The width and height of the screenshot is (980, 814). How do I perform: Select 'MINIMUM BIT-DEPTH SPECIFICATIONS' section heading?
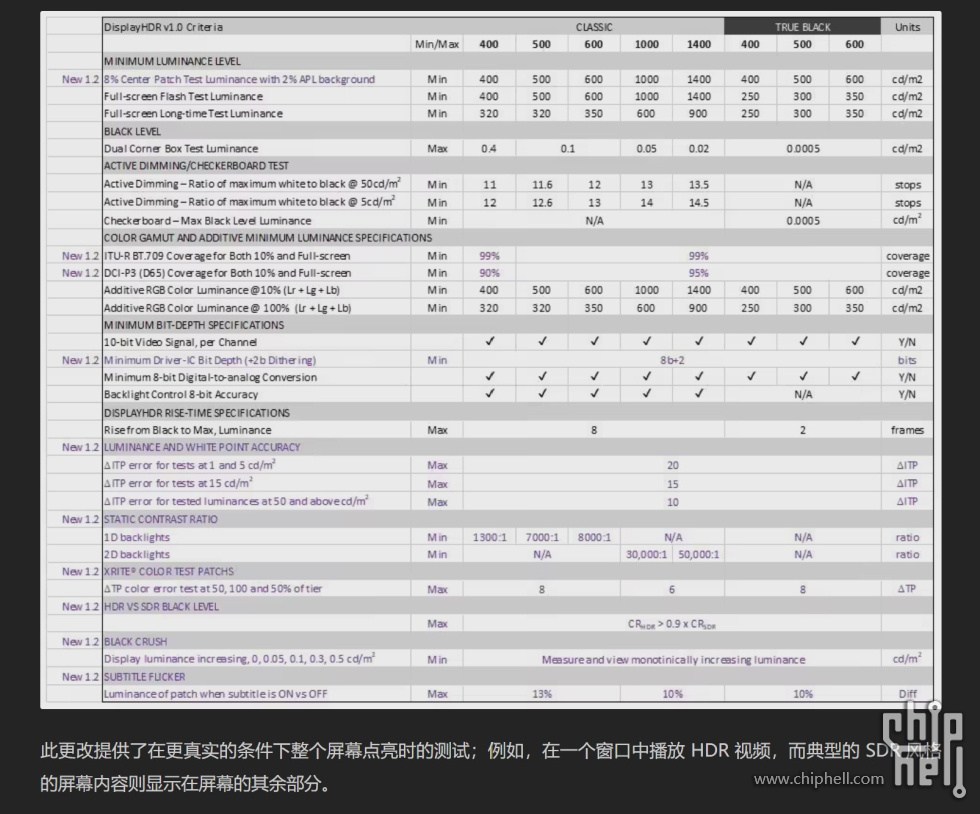[194, 325]
